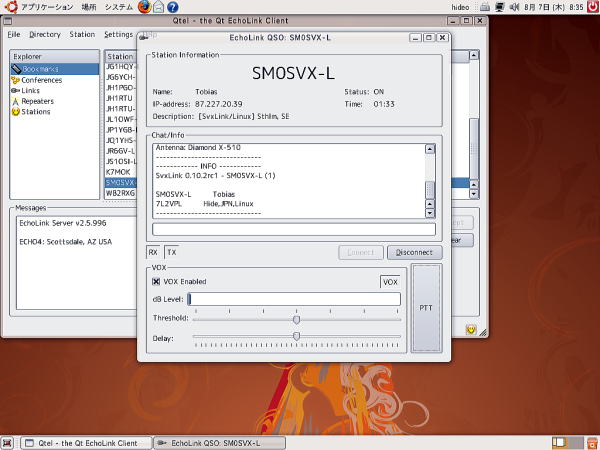600x450 pixels.
Task: Click the red power button icon
Action: click(x=593, y=7)
